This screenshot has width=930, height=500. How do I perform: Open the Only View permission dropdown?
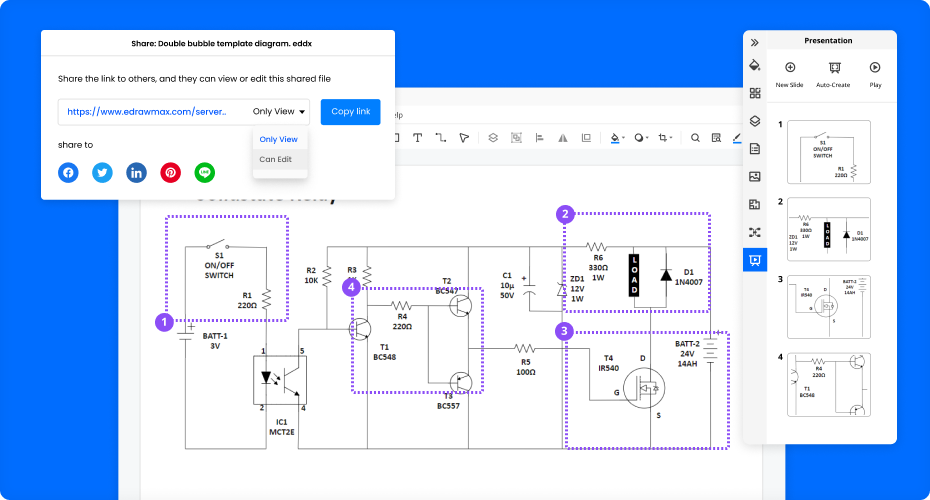pyautogui.click(x=280, y=112)
